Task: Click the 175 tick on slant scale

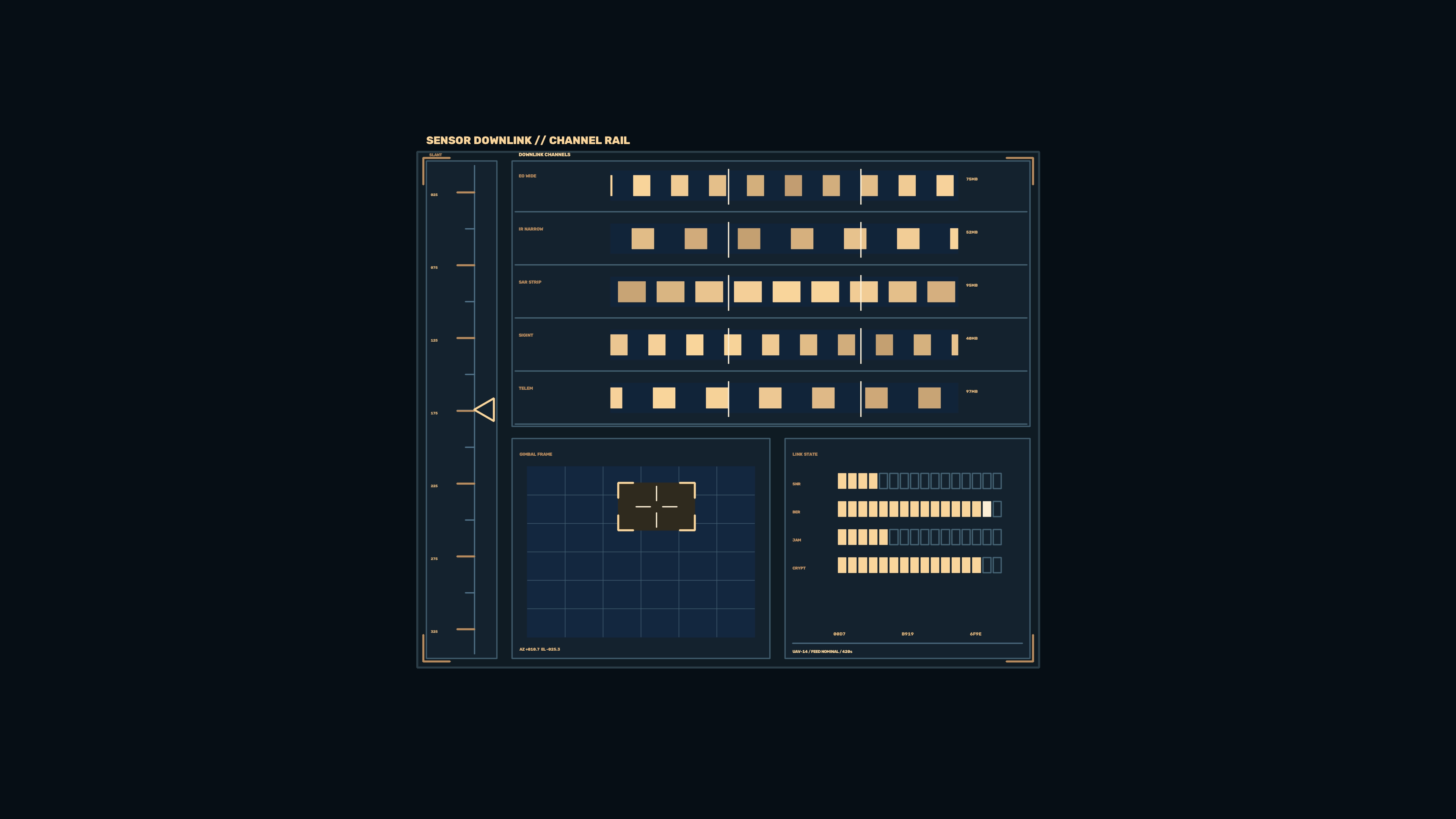Action: pyautogui.click(x=434, y=413)
